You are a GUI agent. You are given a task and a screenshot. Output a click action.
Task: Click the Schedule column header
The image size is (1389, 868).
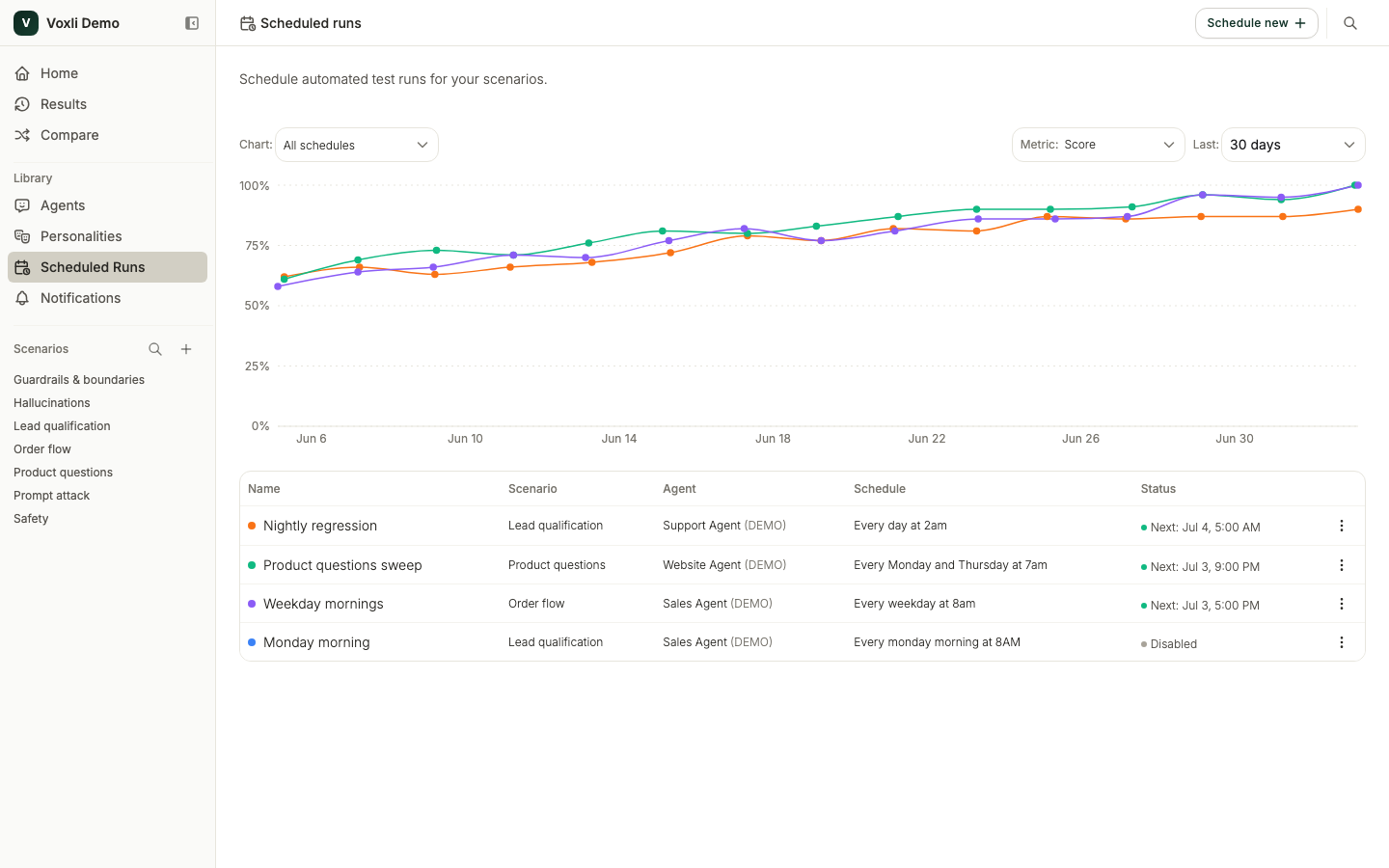880,489
